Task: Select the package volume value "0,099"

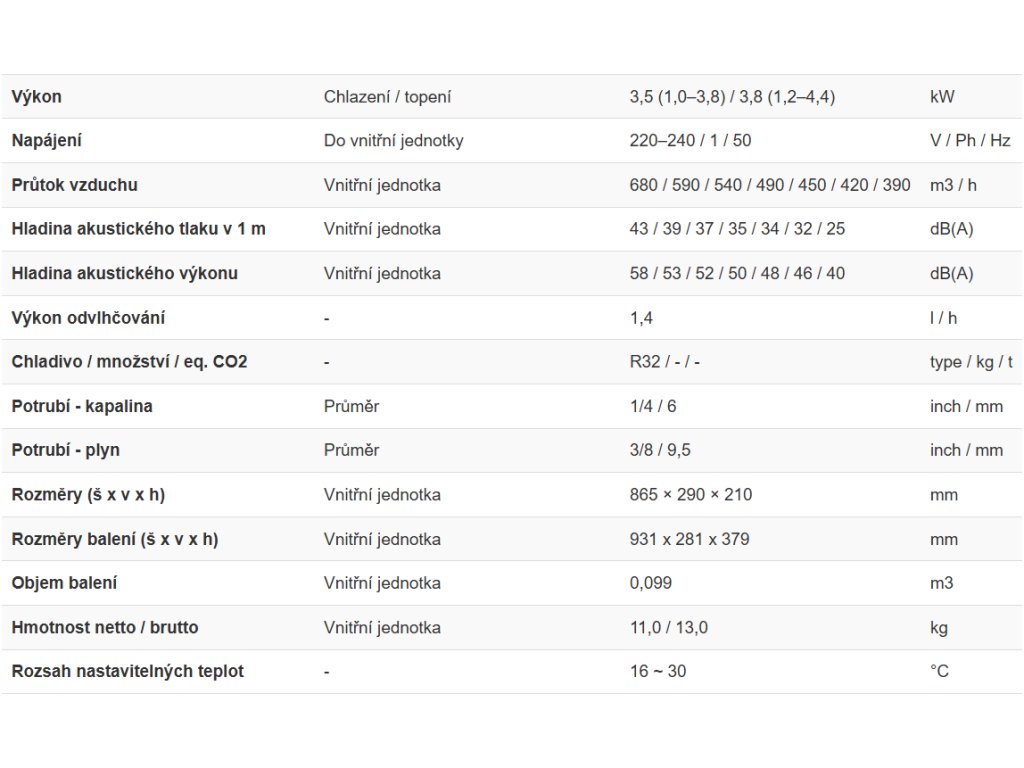Action: [651, 583]
